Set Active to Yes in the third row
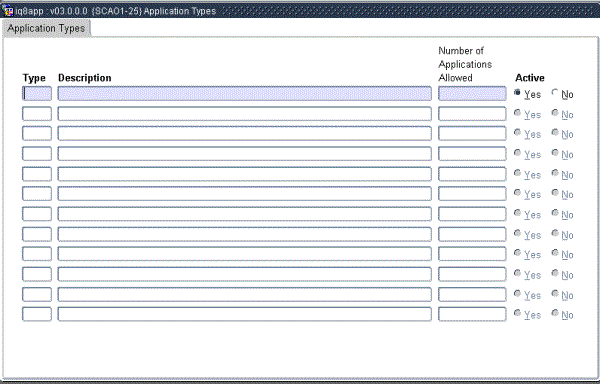The image size is (600, 384). click(x=517, y=132)
